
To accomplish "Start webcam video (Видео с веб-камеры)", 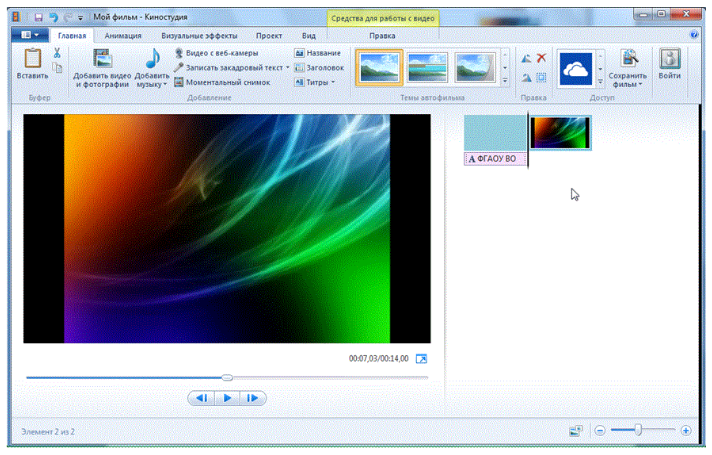I will tap(217, 53).
